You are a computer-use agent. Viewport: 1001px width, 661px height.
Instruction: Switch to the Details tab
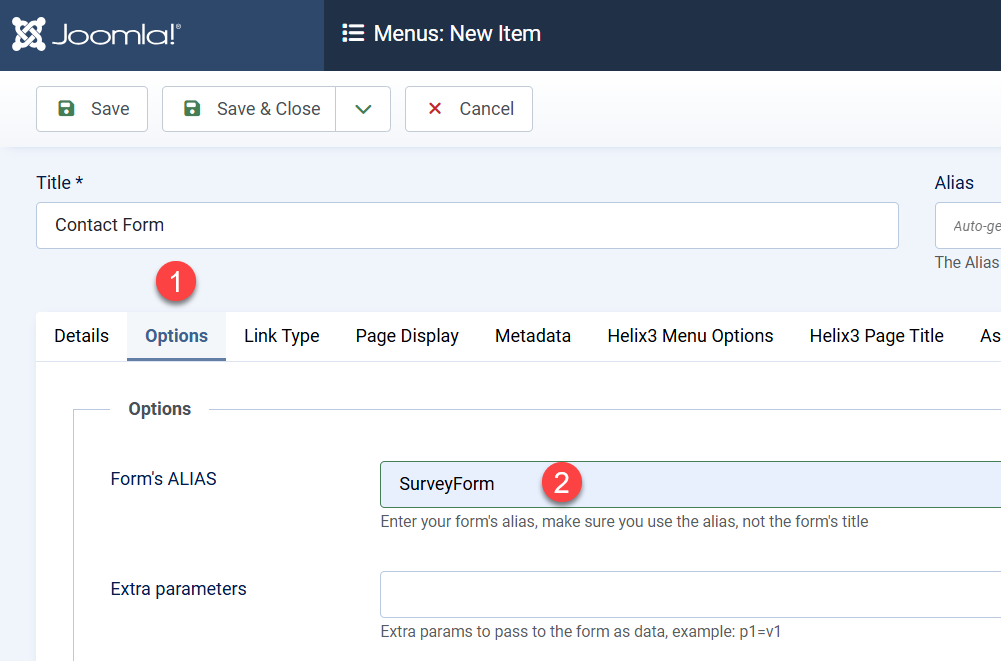point(81,336)
